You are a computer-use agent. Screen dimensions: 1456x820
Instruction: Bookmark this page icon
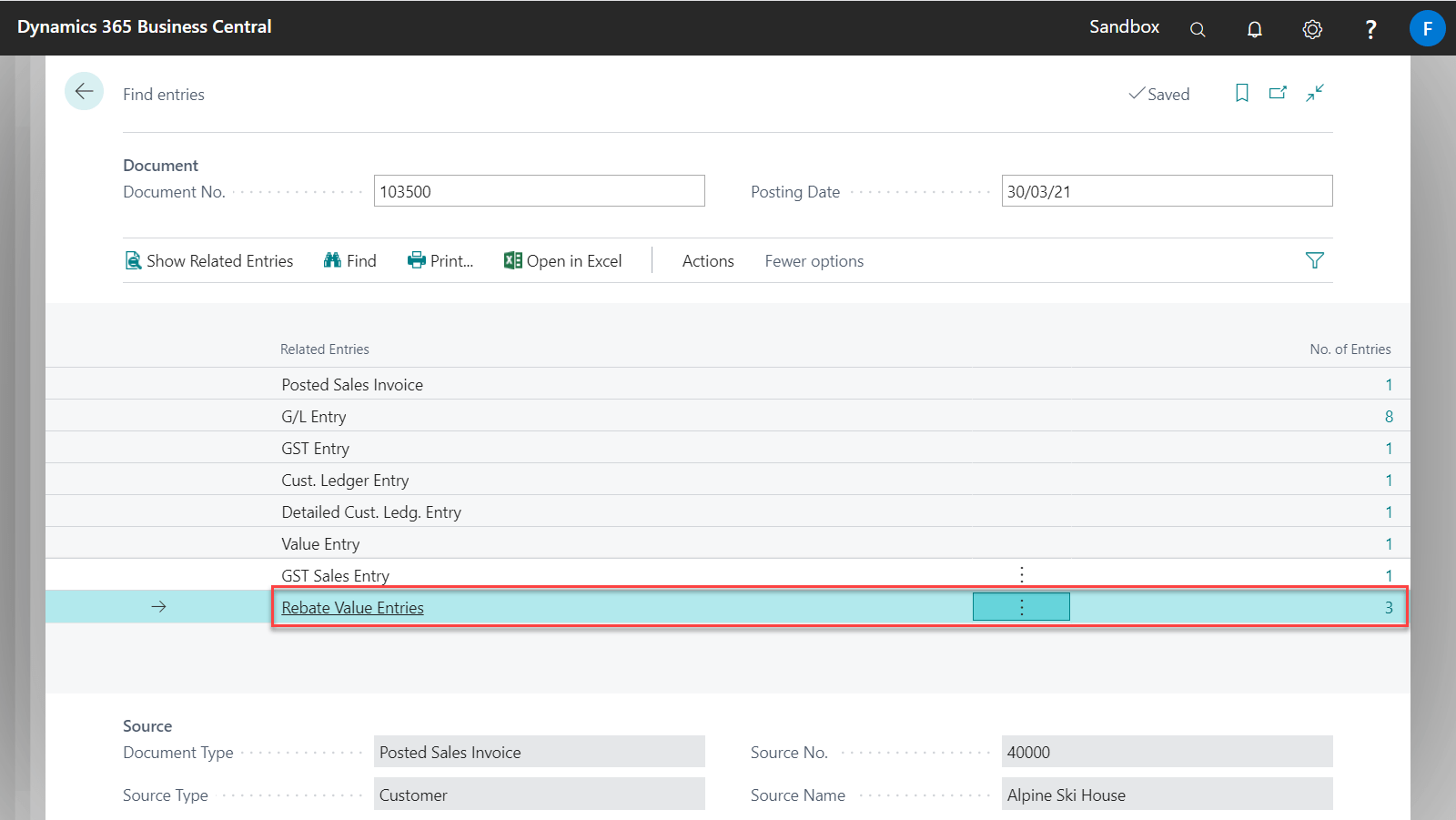click(1242, 93)
